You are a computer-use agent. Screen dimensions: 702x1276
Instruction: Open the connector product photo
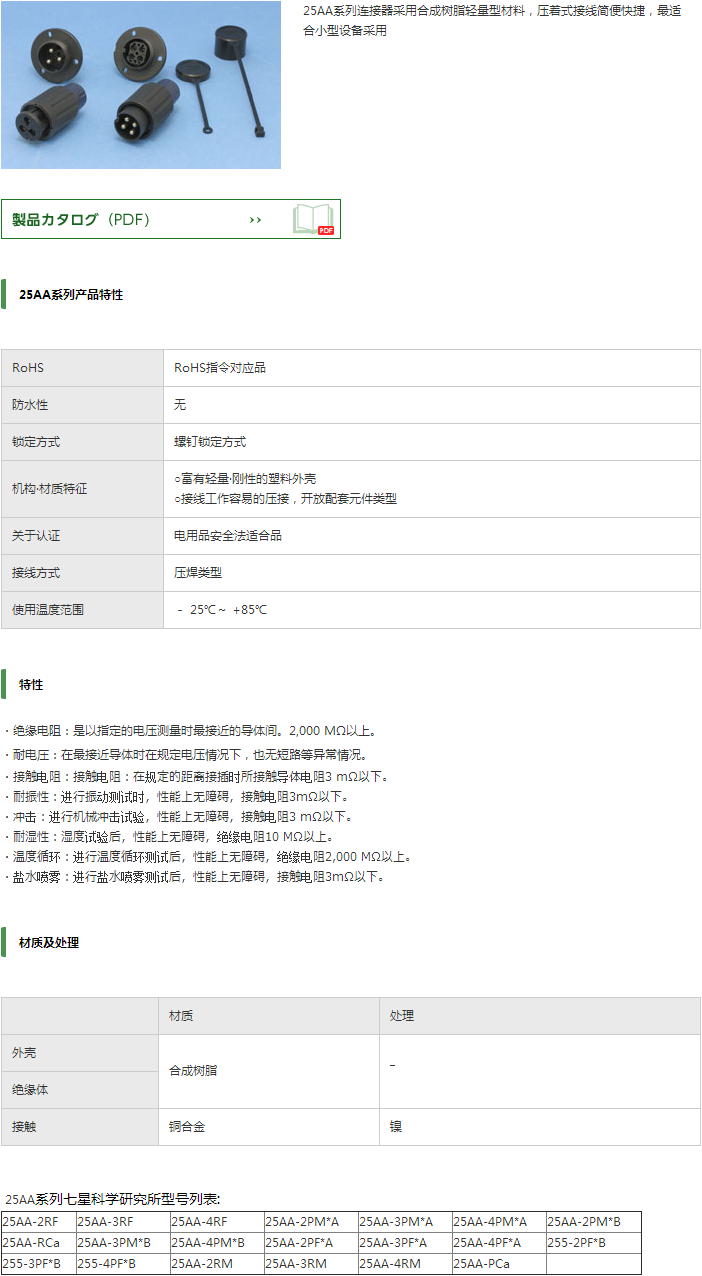(141, 85)
